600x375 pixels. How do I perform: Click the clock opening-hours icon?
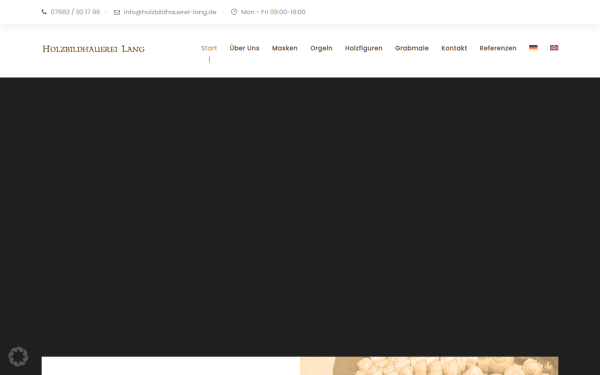coord(234,12)
